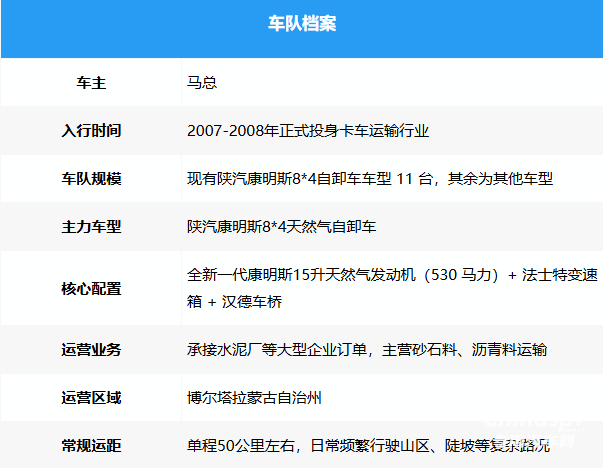
Task: Click the fleet size text mentioning 11 台
Action: [370, 179]
